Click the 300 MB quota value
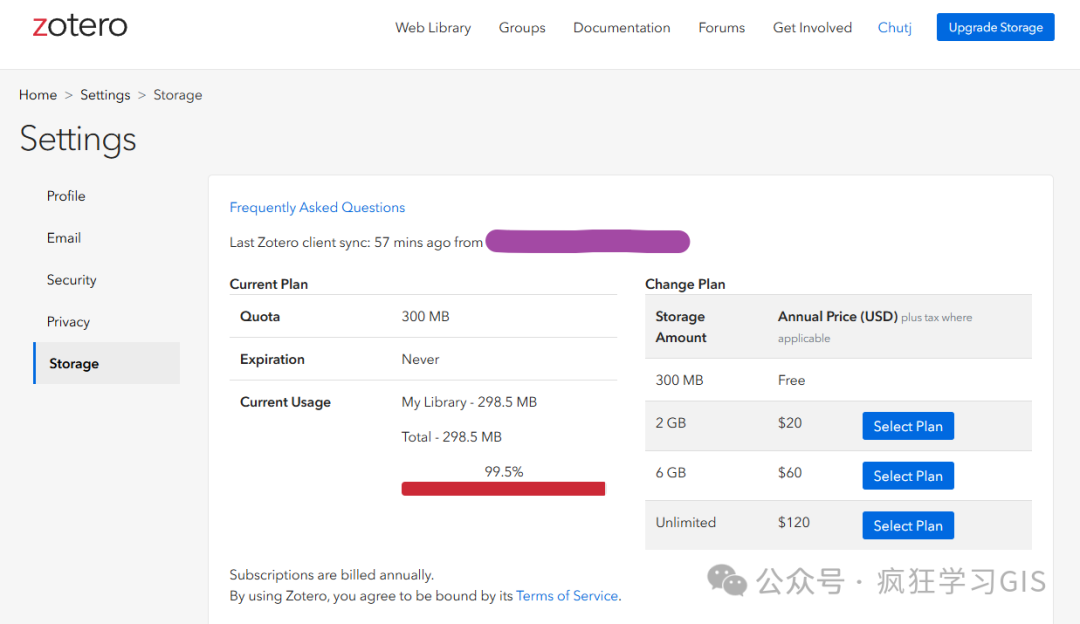Viewport: 1080px width, 624px height. [x=425, y=317]
